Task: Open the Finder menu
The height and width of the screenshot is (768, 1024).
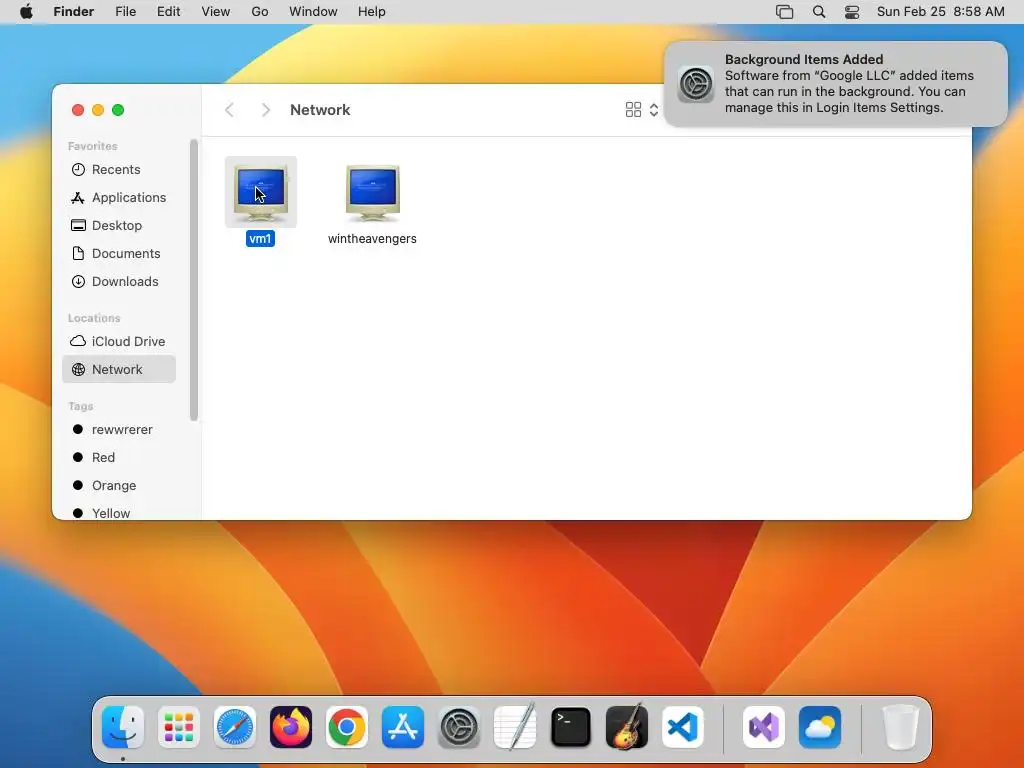Action: point(74,12)
